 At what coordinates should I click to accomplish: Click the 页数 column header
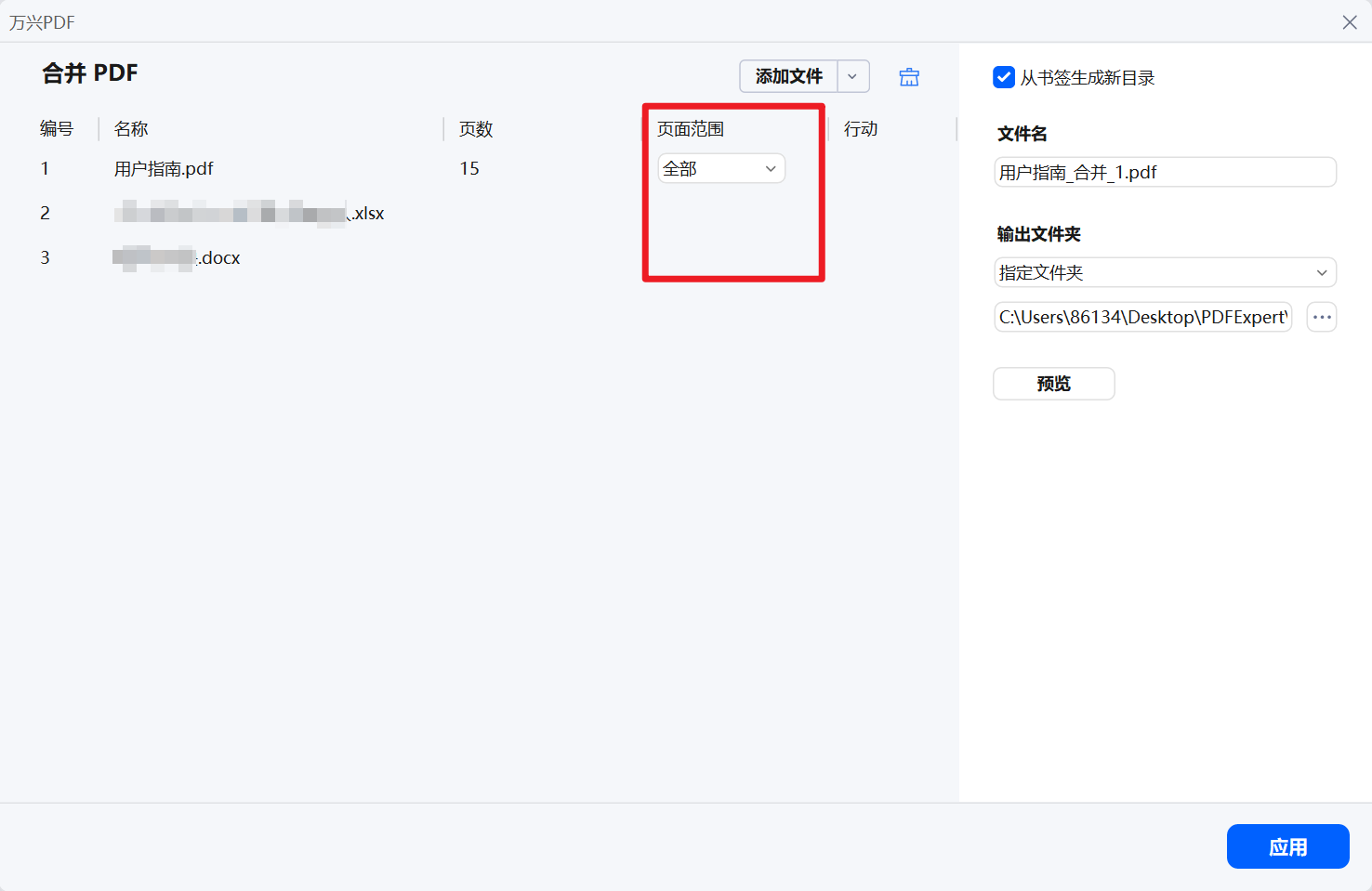474,128
